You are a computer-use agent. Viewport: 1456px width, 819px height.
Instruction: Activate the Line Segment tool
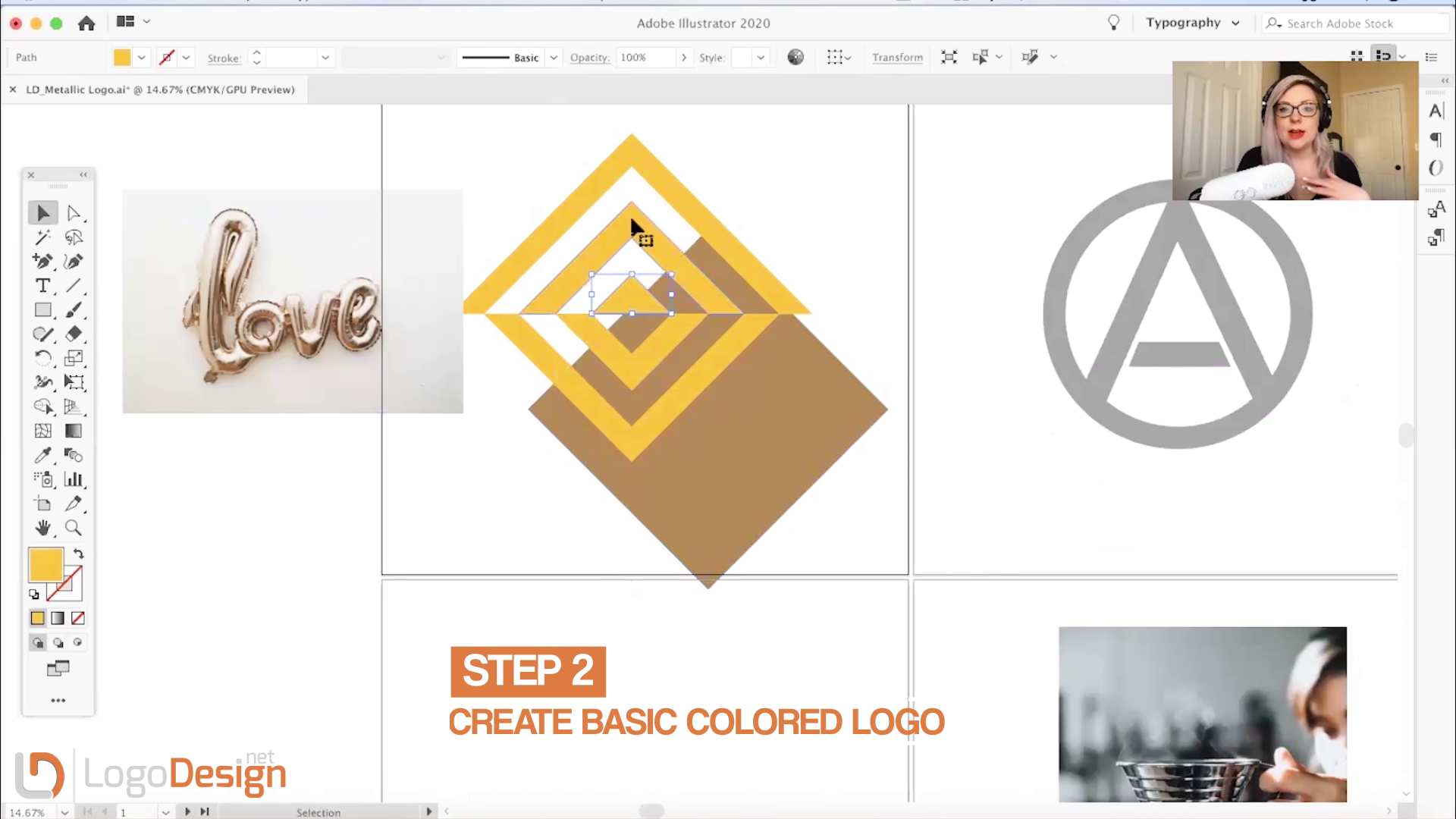tap(74, 286)
